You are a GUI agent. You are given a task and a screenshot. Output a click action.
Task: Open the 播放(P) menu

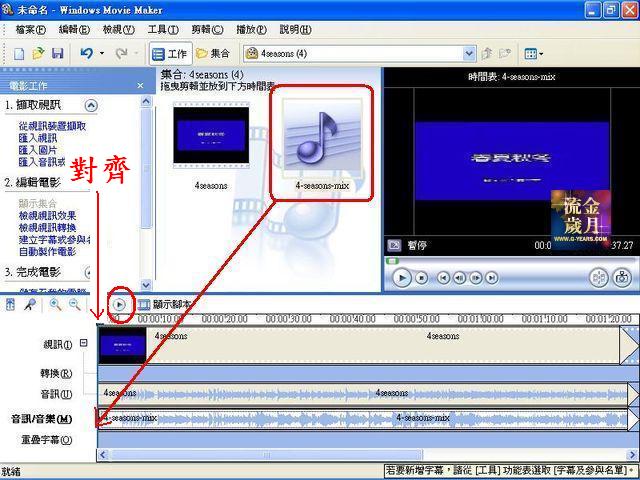(251, 29)
